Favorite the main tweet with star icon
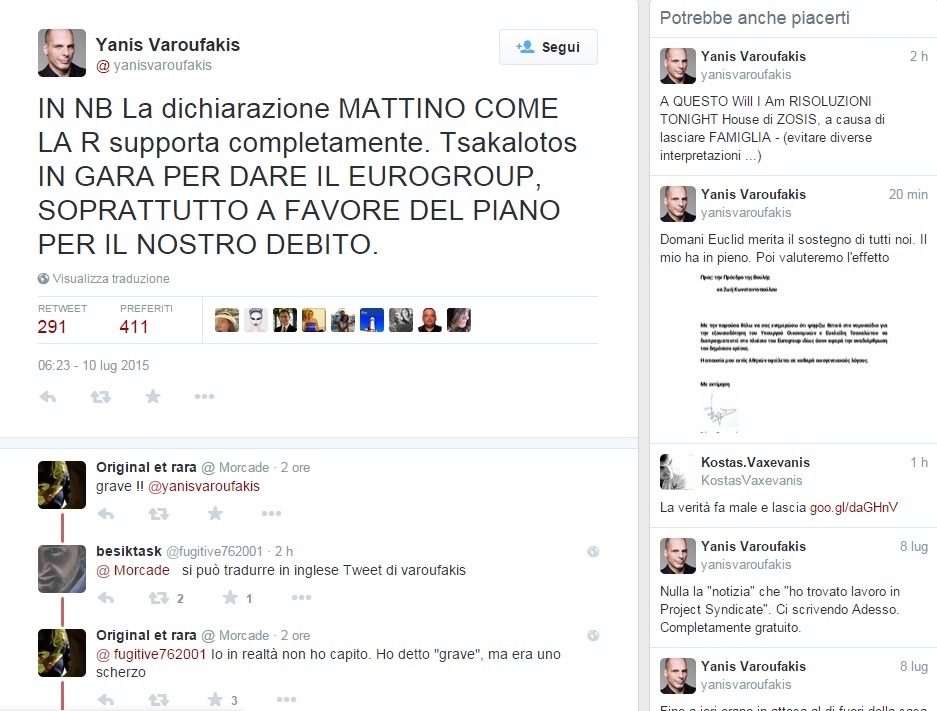The image size is (937, 711). (153, 396)
